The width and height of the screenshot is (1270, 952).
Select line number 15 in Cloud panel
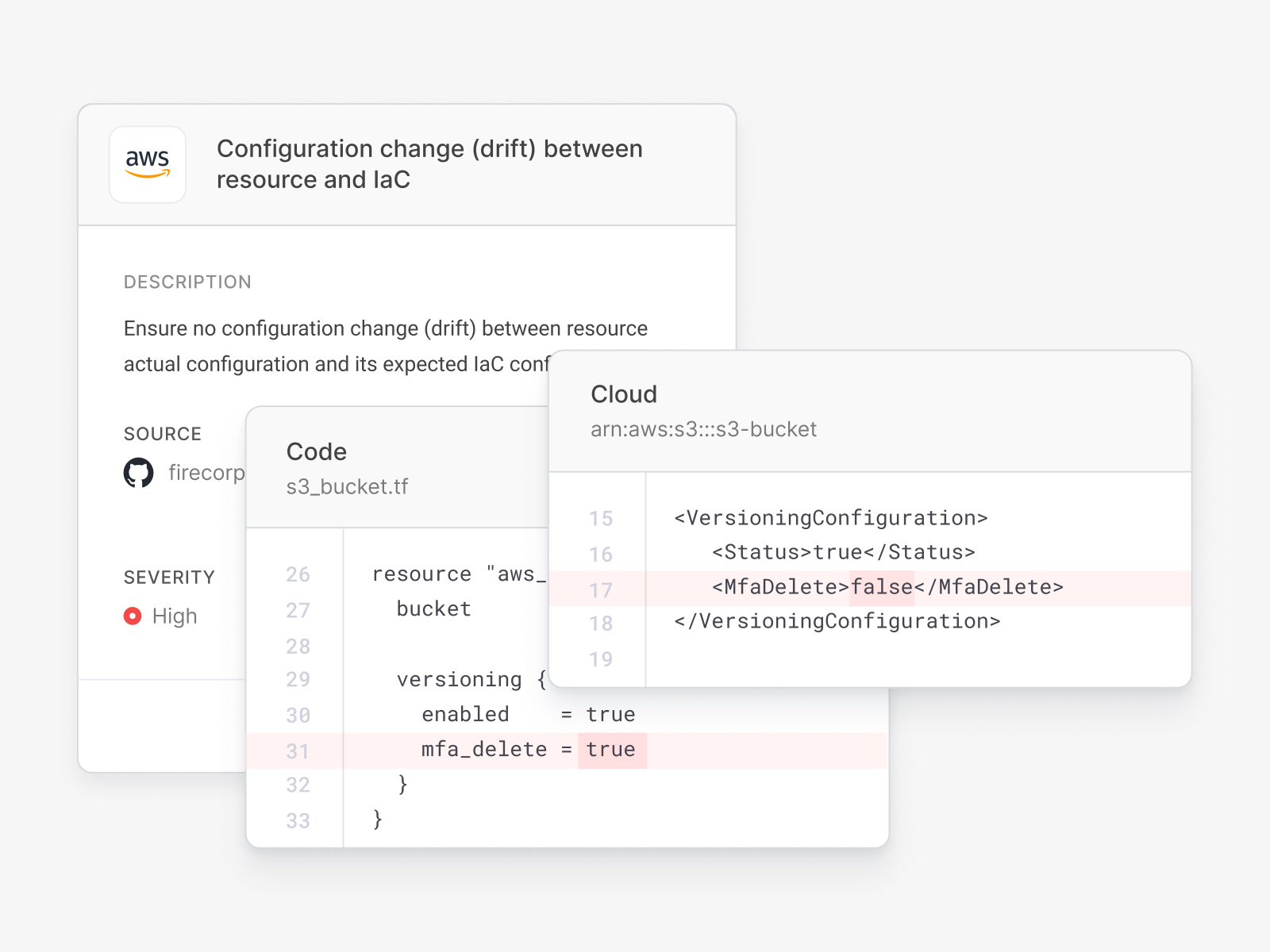(x=601, y=518)
